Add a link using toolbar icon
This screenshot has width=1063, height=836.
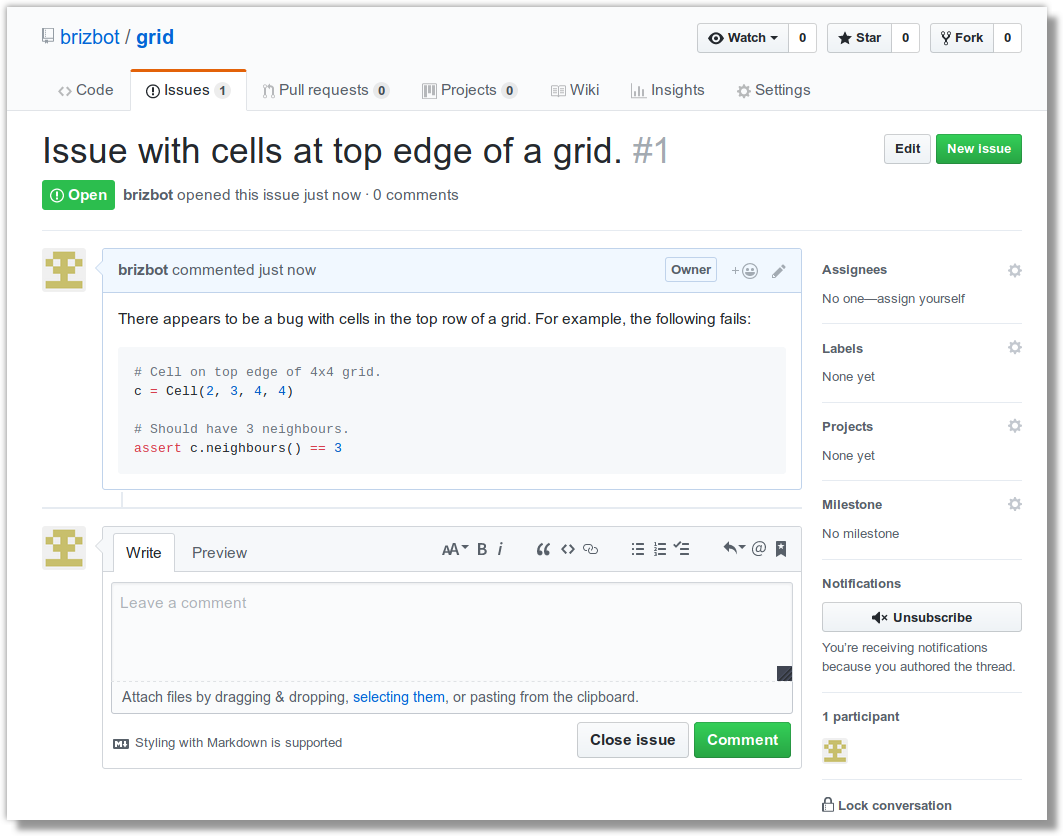click(590, 549)
